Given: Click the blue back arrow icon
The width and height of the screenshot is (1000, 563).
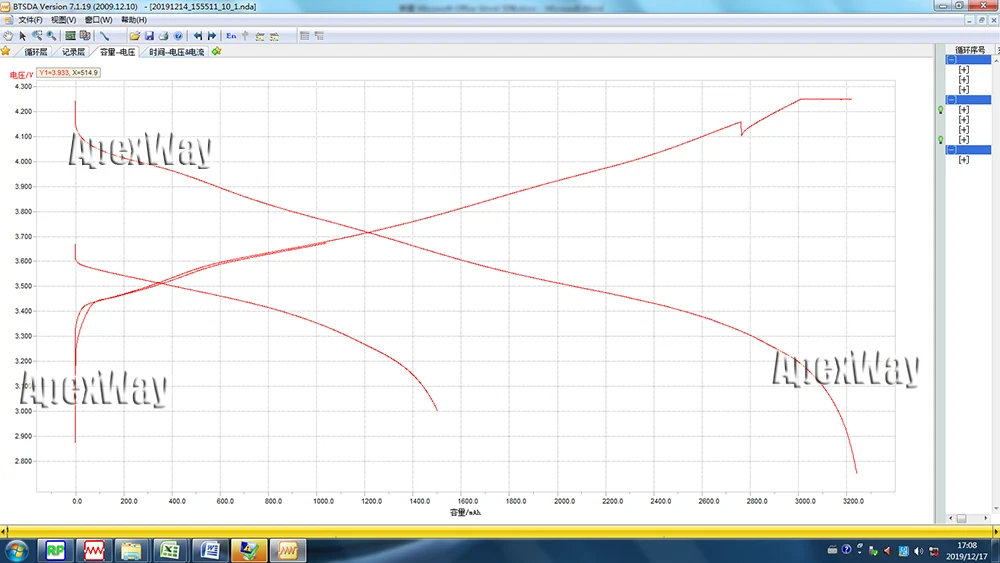Looking at the screenshot, I should [x=198, y=36].
